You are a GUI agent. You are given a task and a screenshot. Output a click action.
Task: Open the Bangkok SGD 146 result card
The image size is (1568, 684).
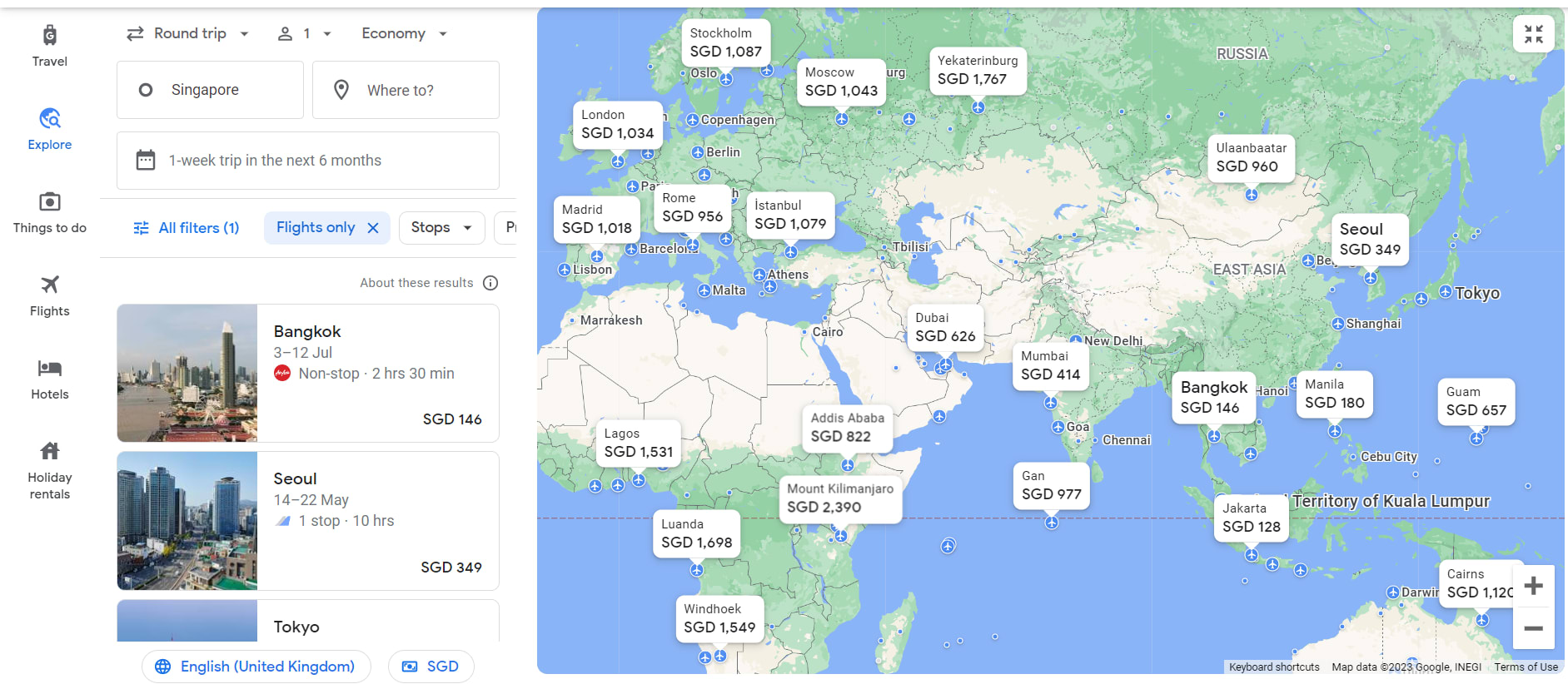point(308,373)
